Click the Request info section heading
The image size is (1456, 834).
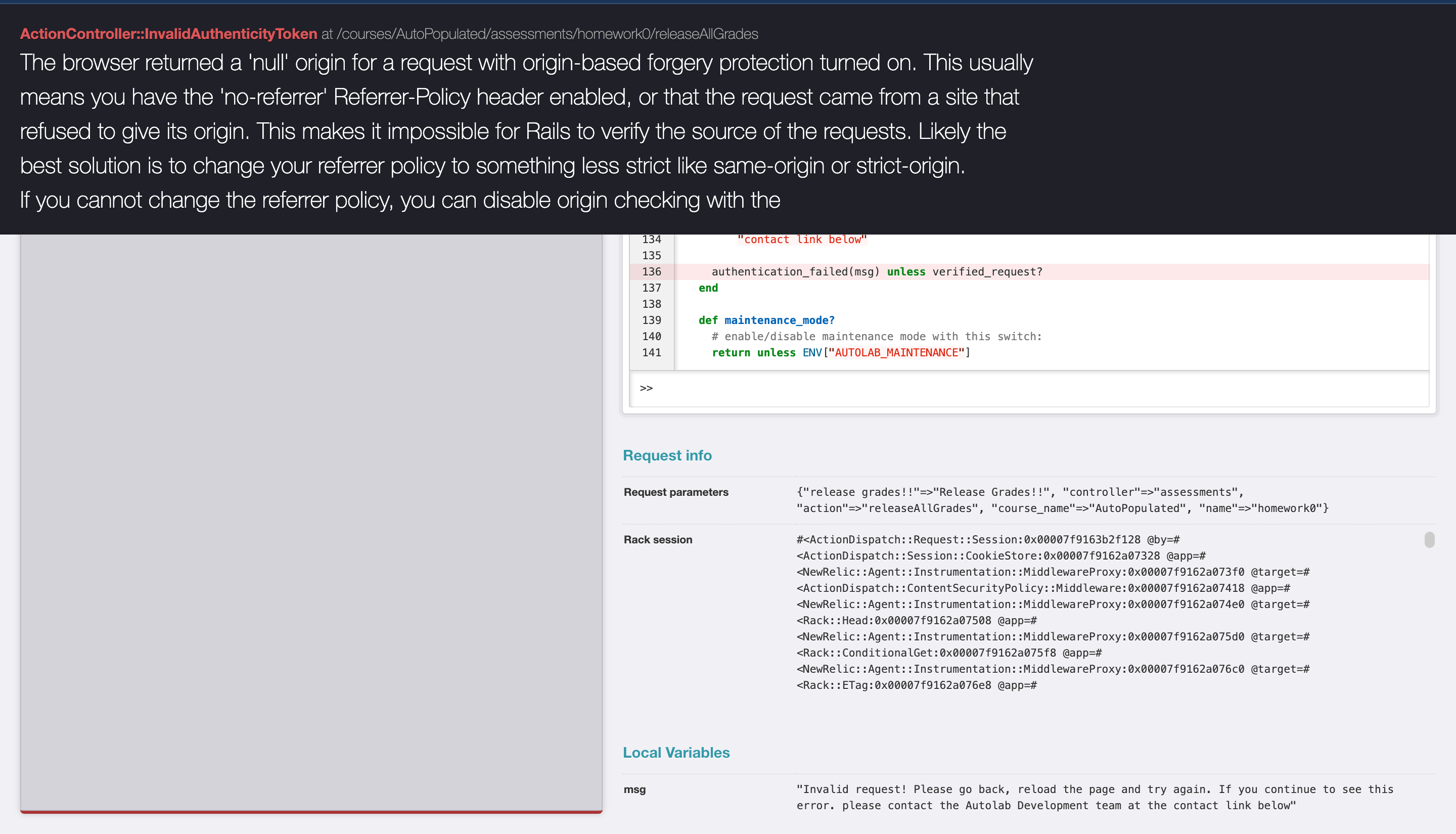tap(667, 455)
